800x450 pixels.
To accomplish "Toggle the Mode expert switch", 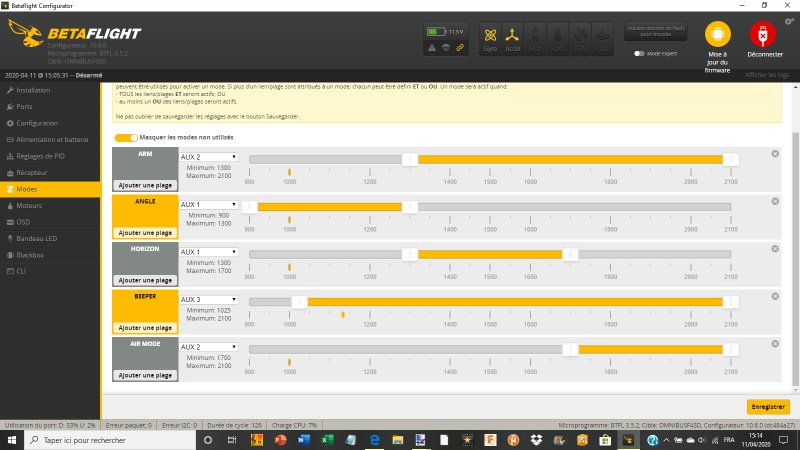I will click(x=639, y=53).
